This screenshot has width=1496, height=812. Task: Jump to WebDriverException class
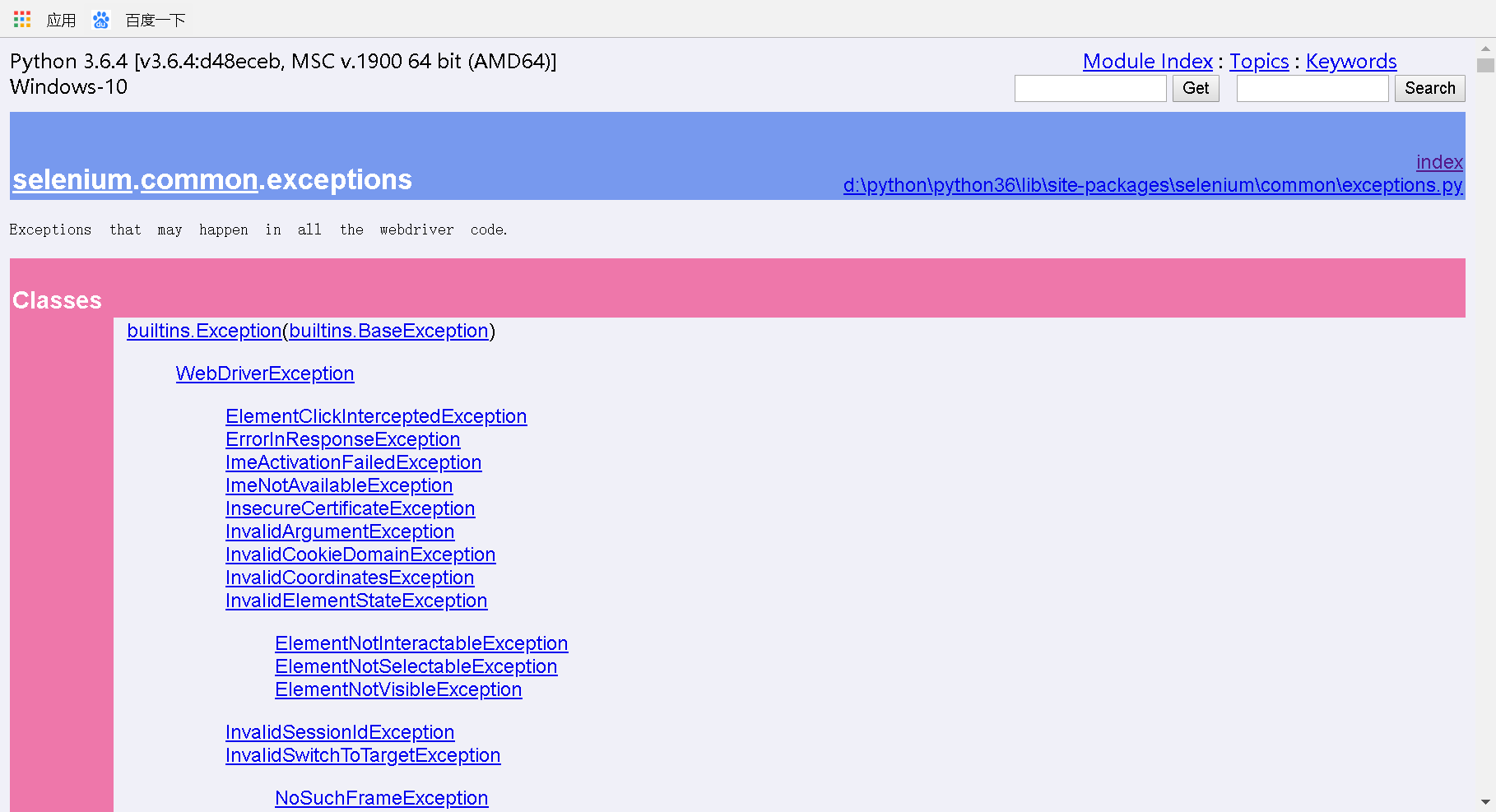265,374
